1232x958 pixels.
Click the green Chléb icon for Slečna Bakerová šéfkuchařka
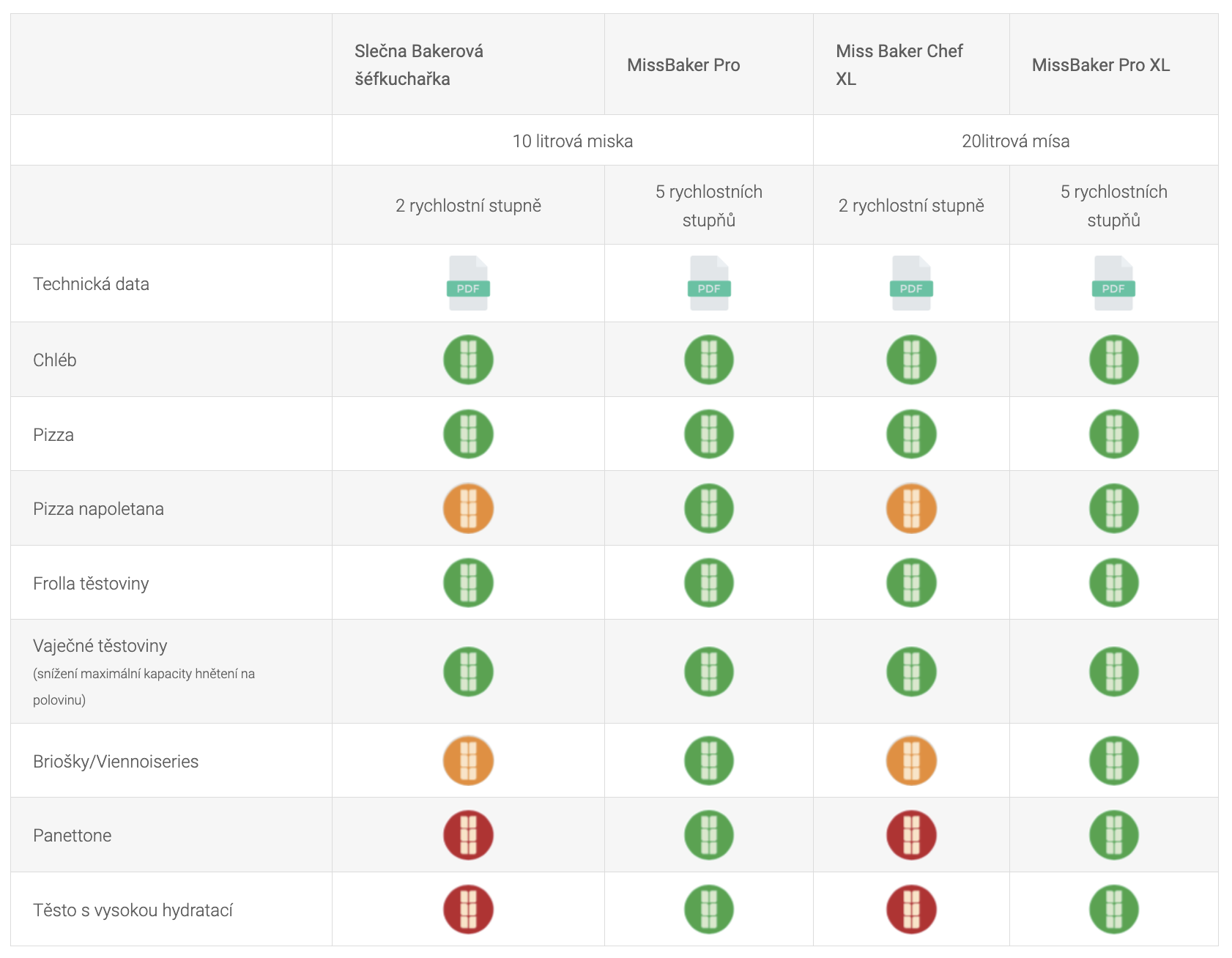point(468,360)
